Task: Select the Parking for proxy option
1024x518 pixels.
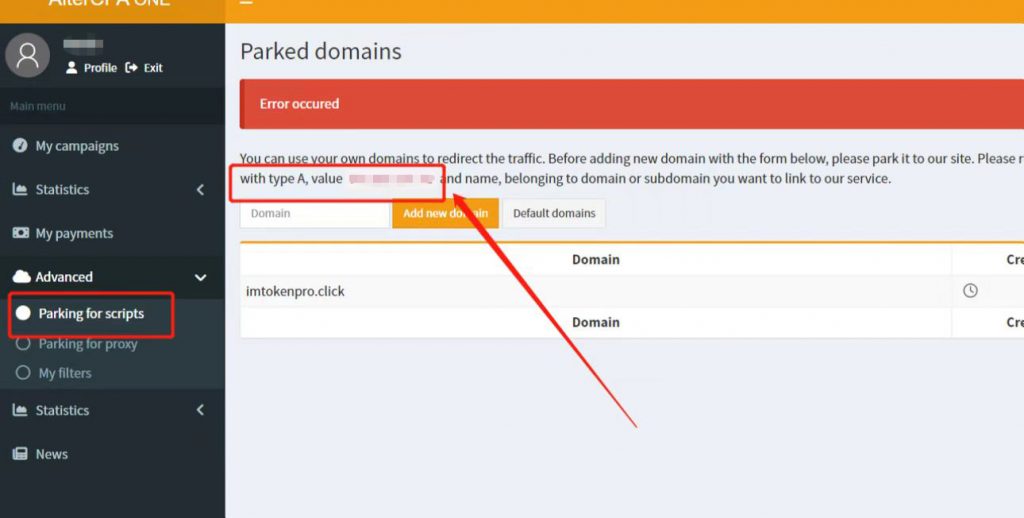Action: [88, 344]
